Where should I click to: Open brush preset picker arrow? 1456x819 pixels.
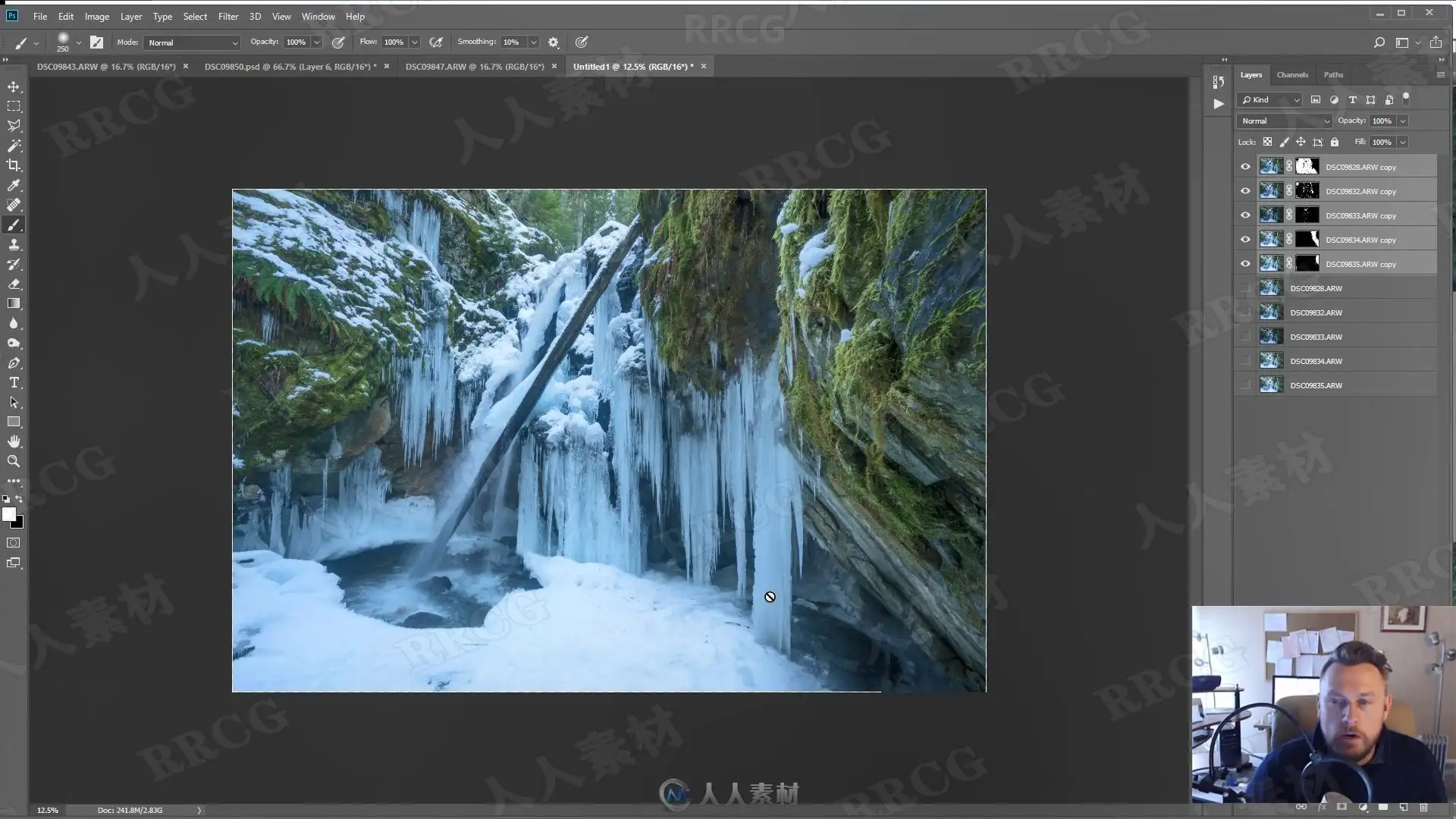(78, 42)
